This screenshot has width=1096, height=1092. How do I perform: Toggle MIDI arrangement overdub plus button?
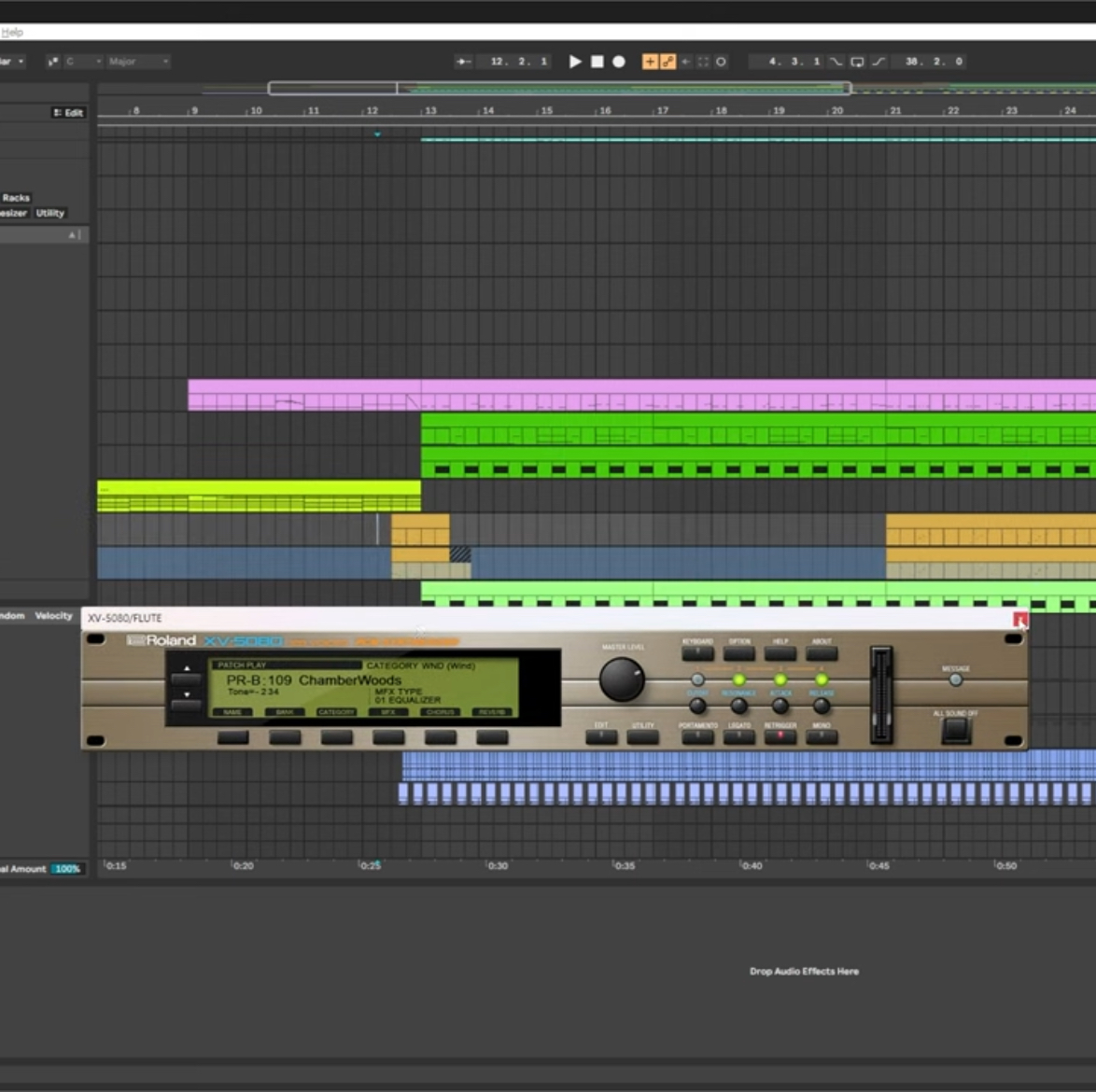click(650, 62)
